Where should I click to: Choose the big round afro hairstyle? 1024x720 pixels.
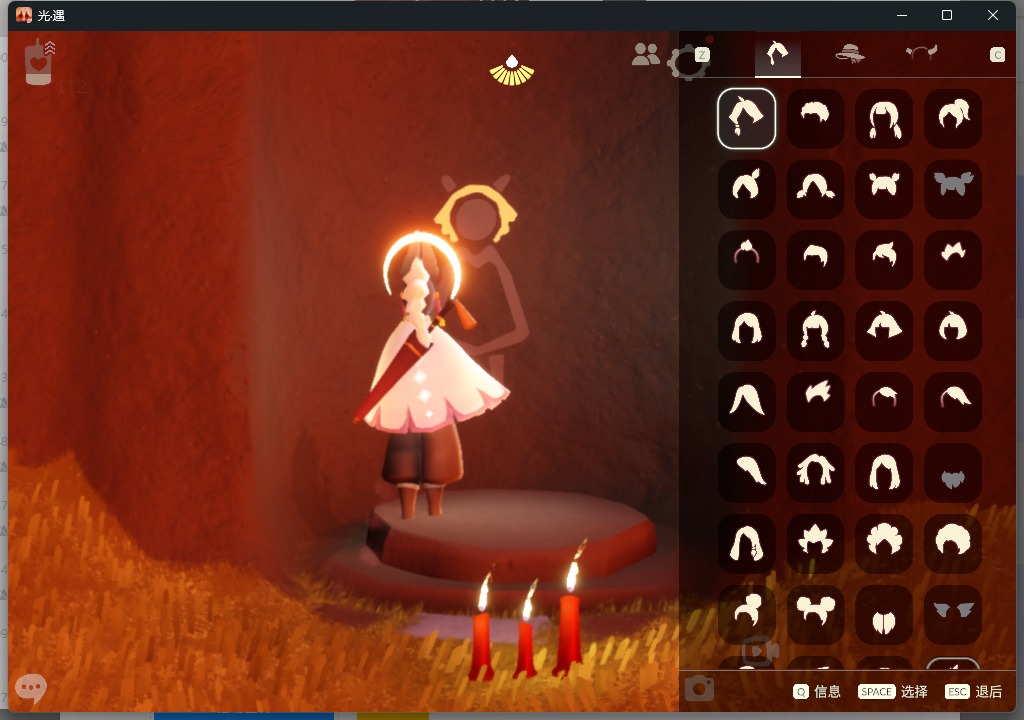click(x=953, y=544)
